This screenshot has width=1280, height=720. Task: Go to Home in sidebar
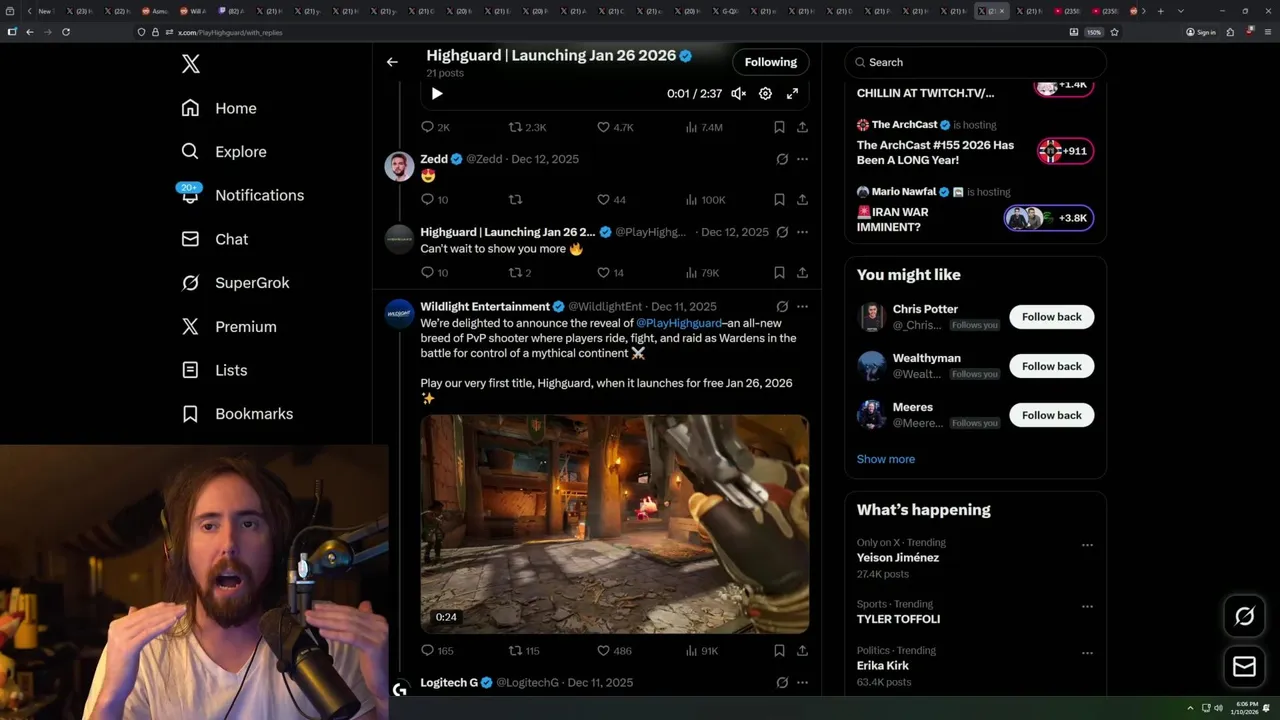(219, 108)
